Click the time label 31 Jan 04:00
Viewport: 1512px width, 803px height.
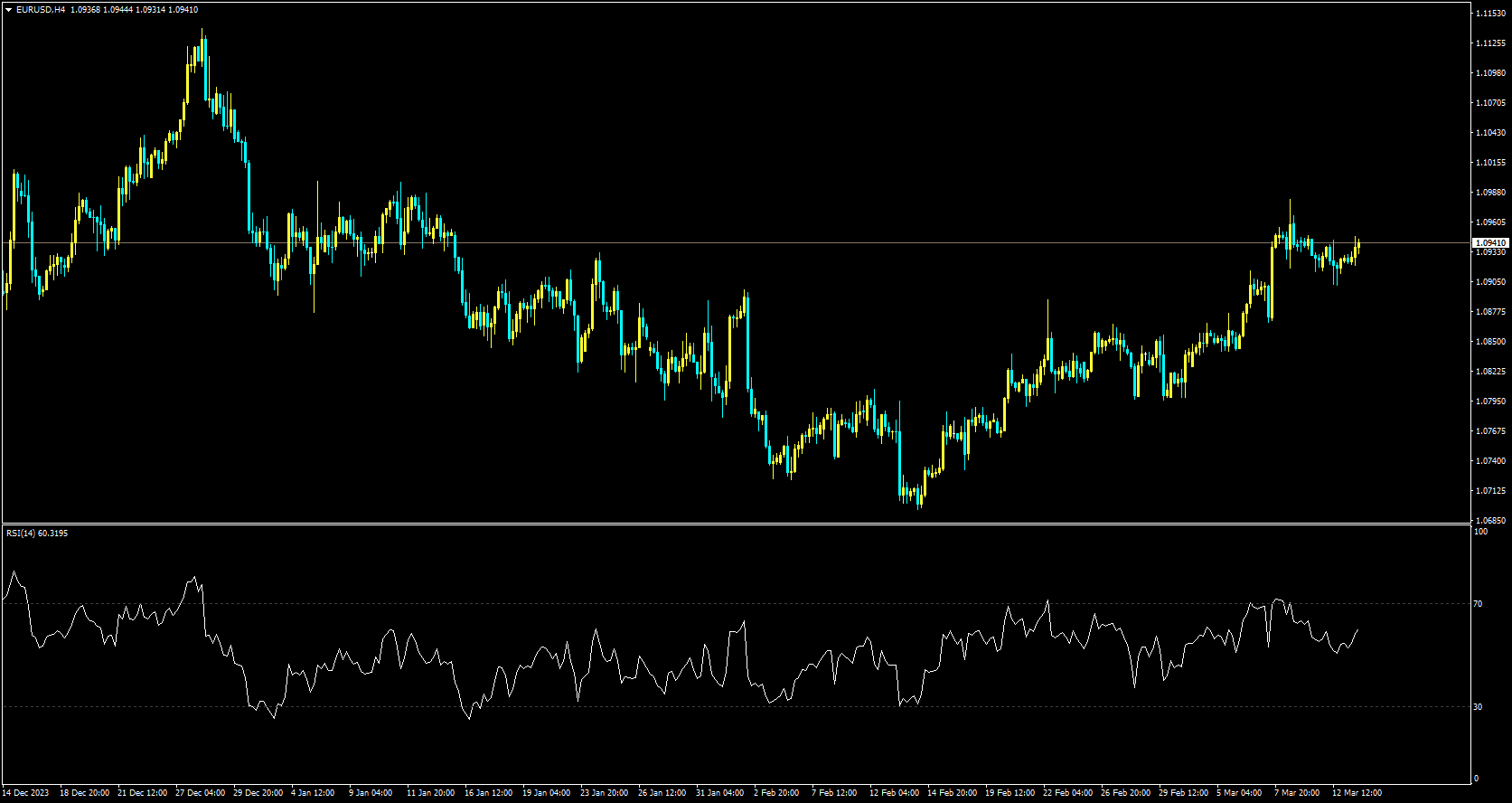click(720, 793)
